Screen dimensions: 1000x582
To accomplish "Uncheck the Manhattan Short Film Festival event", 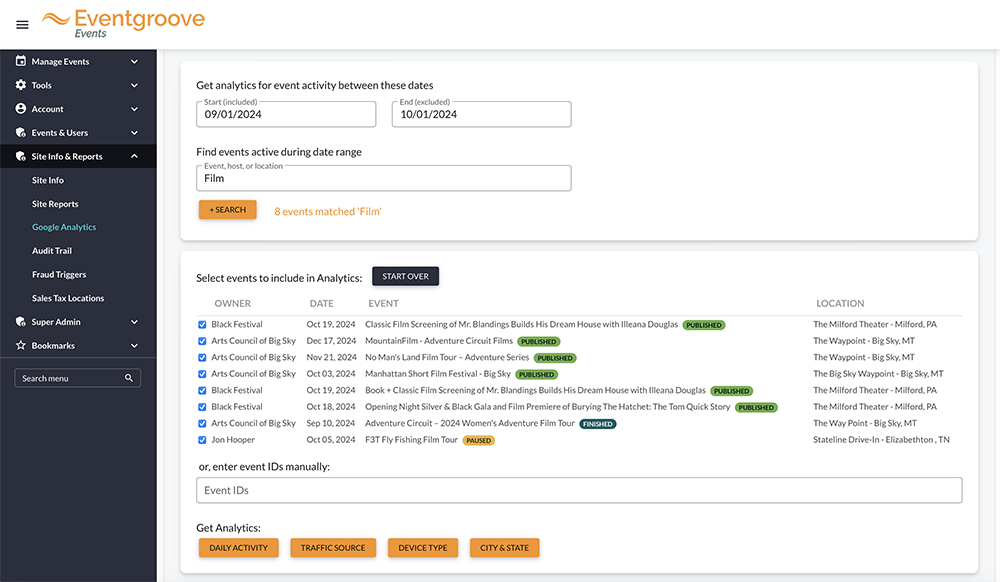I will click(202, 374).
